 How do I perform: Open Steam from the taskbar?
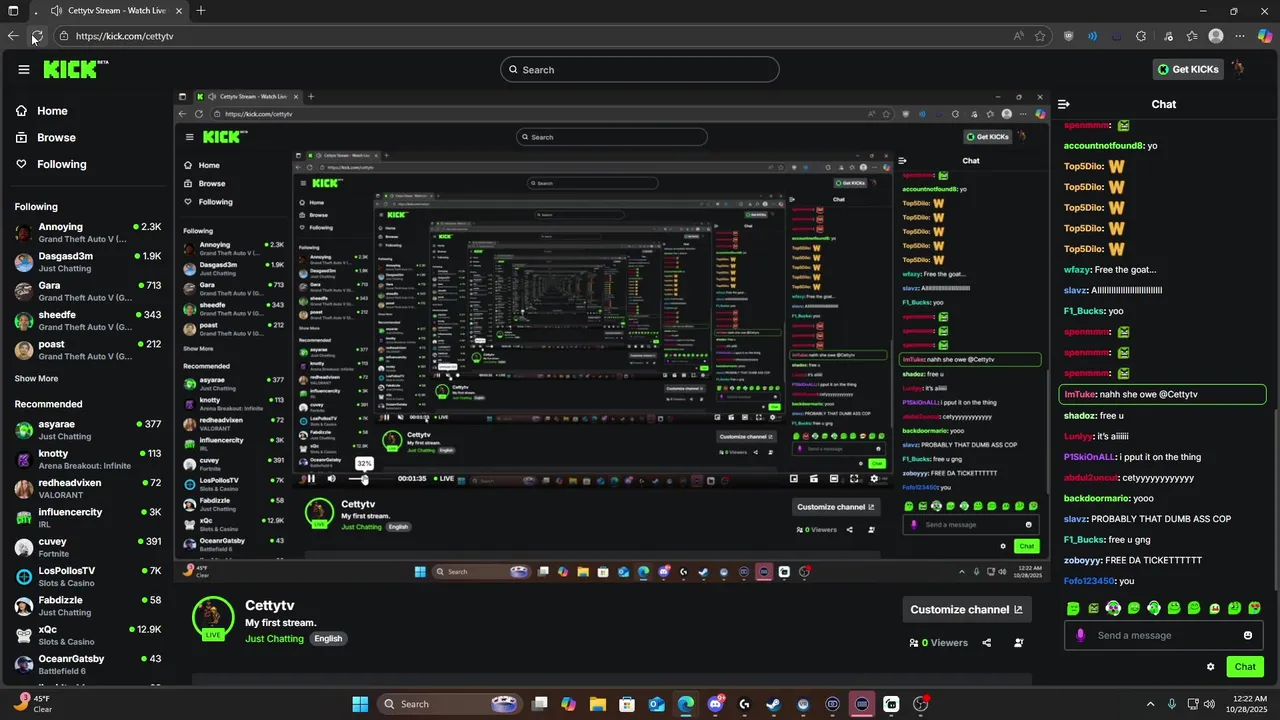(x=773, y=704)
